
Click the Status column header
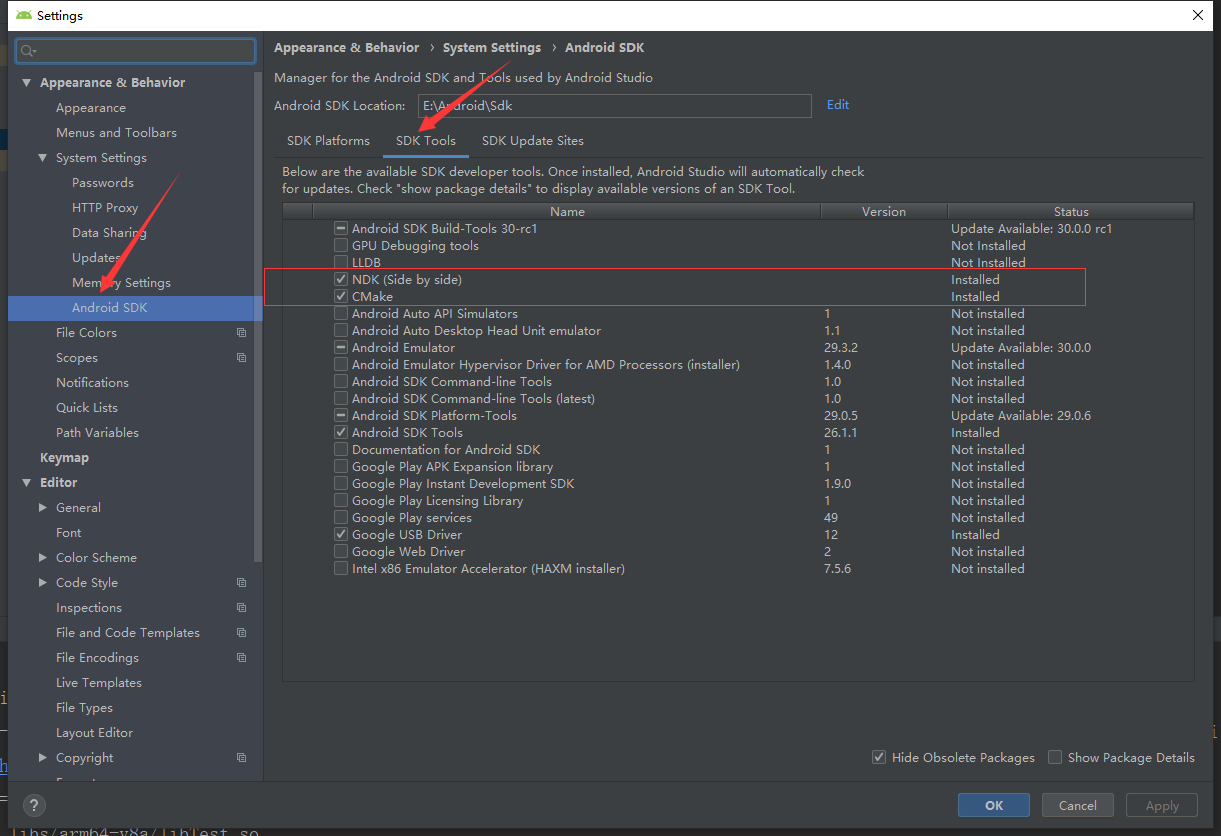1071,212
